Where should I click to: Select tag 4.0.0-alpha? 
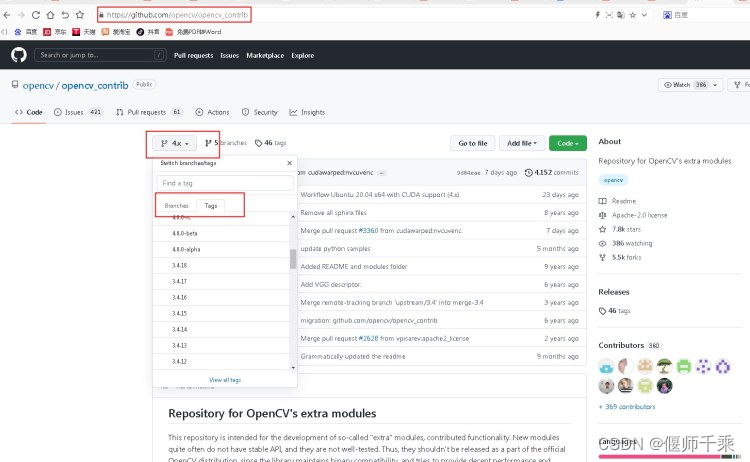221,250
